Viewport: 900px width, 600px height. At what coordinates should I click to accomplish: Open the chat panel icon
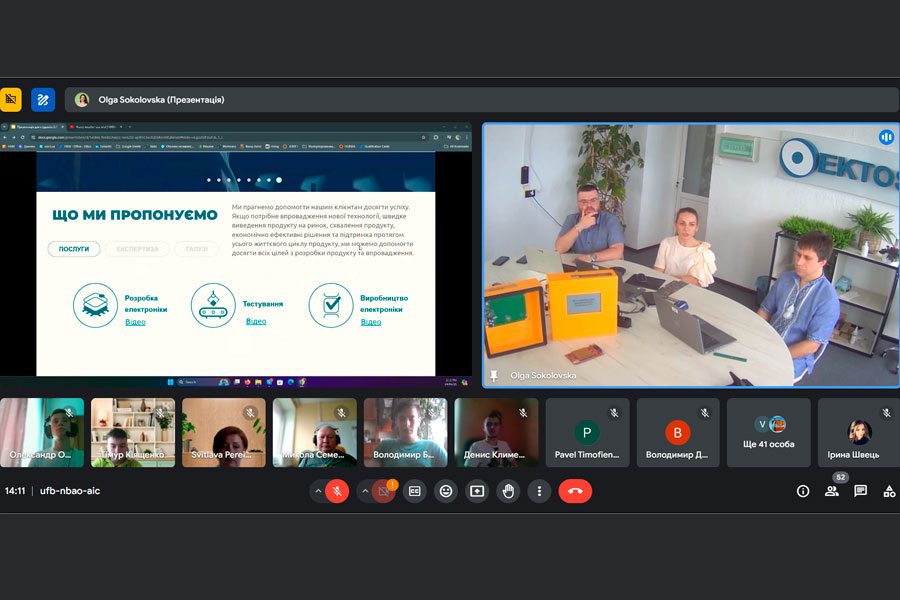tap(860, 491)
